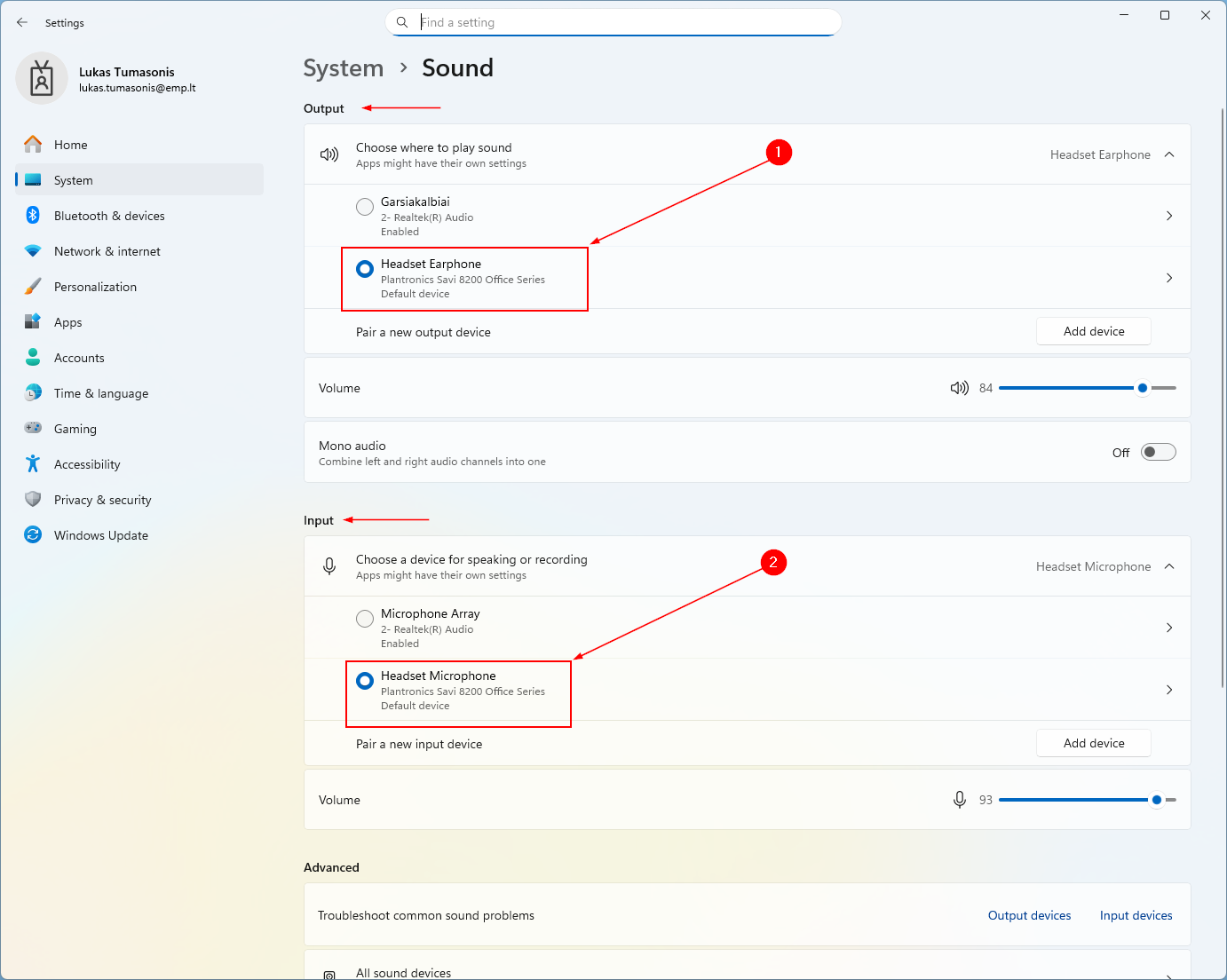Select Network & internet in sidebar
1227x980 pixels.
click(x=107, y=250)
